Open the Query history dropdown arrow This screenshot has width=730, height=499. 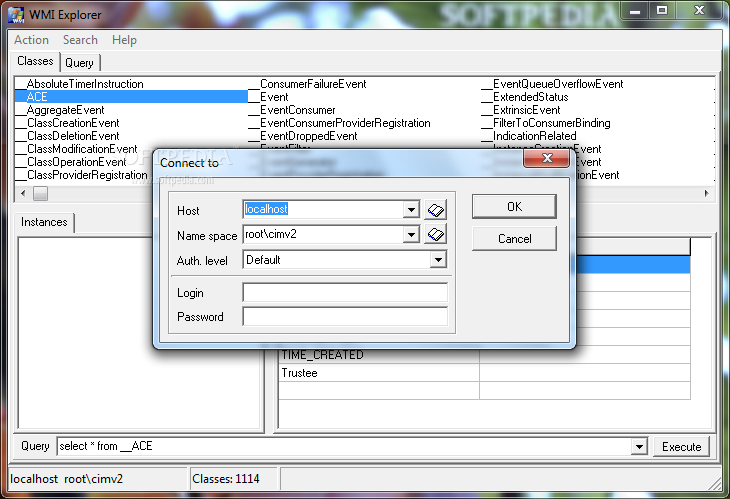[x=639, y=447]
